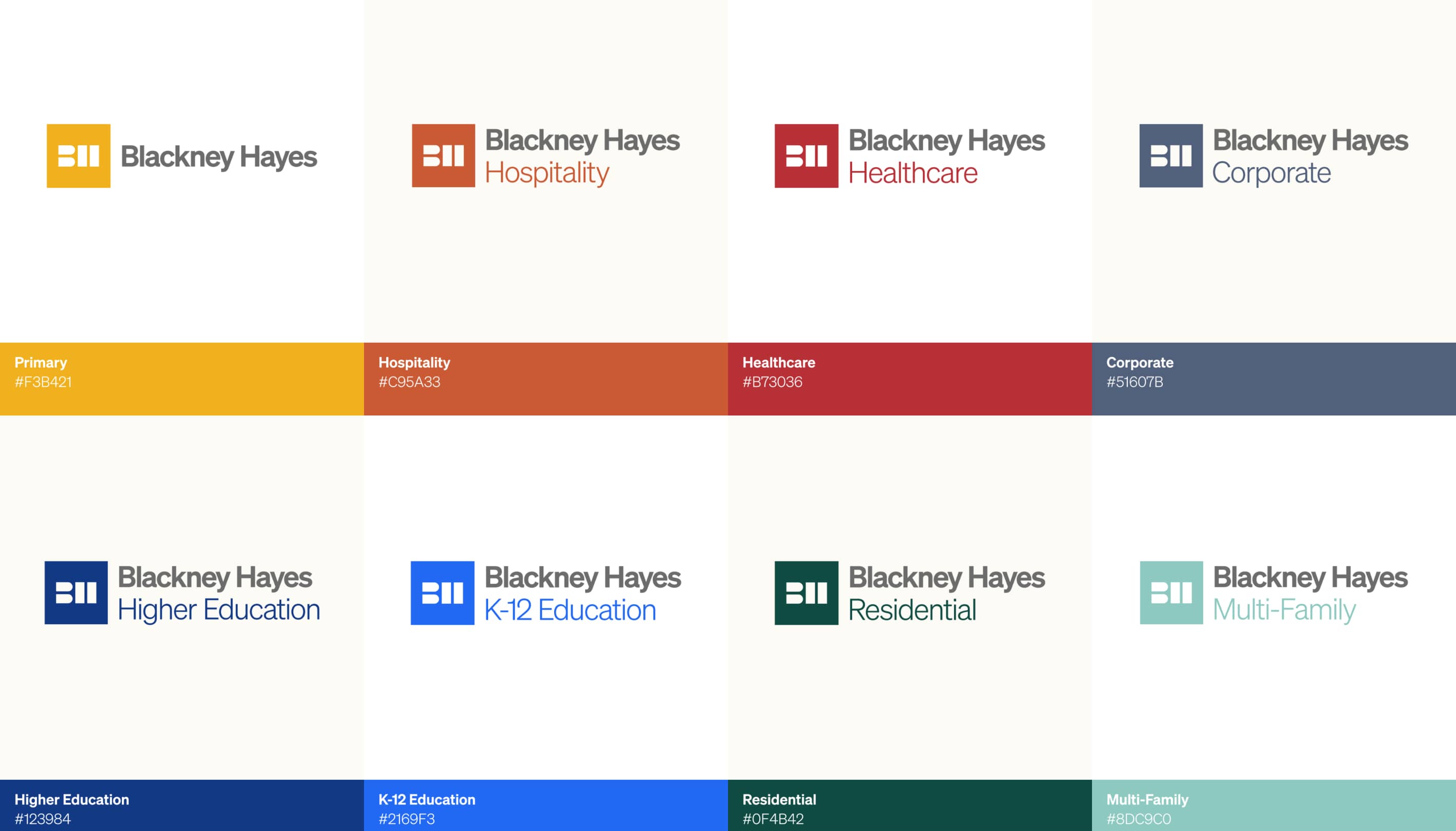Viewport: 1456px width, 831px height.
Task: Select the Healthcare red color bar
Action: (x=909, y=379)
